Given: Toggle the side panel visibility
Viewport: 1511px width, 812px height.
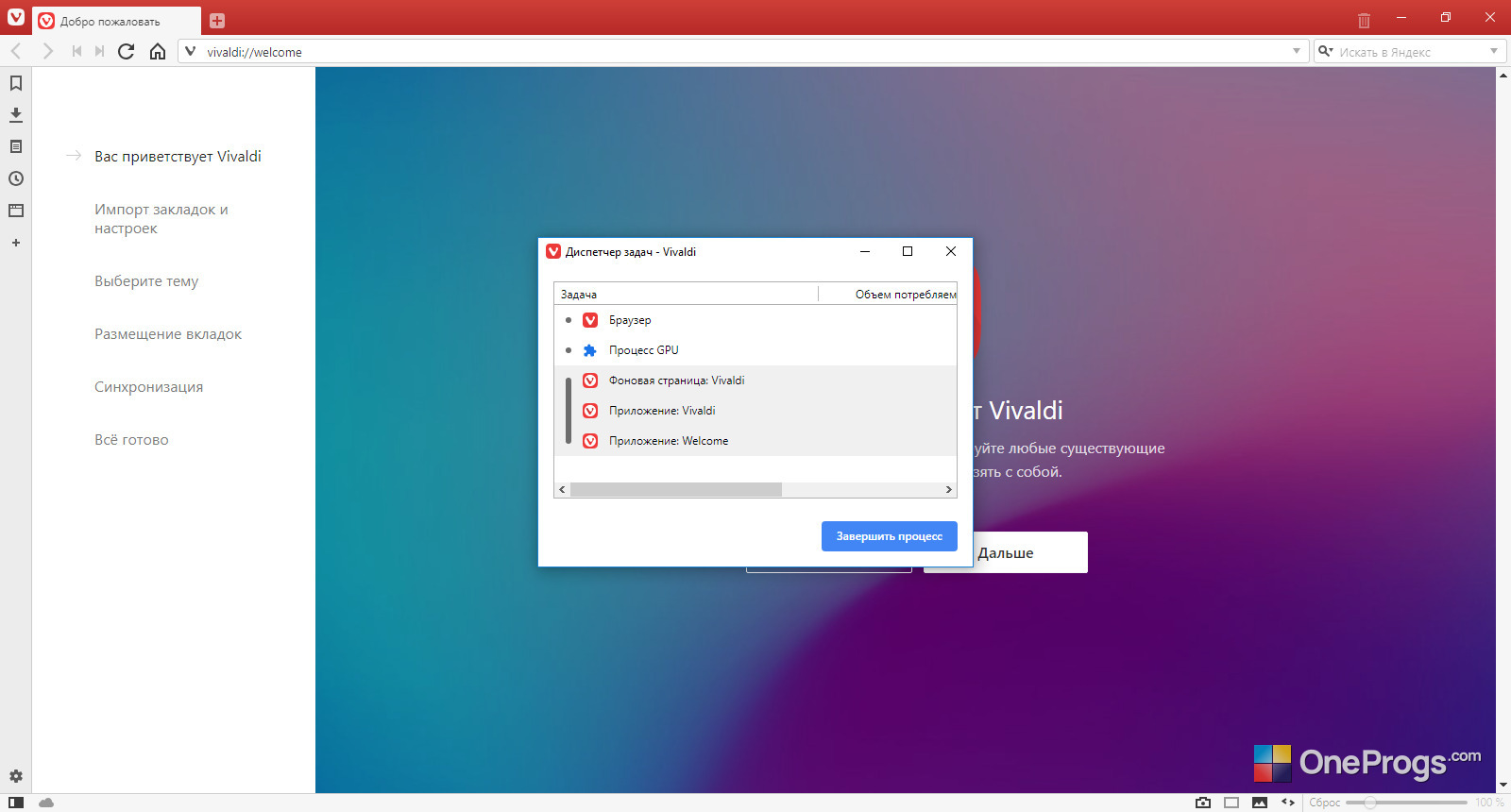Looking at the screenshot, I should pos(16,803).
